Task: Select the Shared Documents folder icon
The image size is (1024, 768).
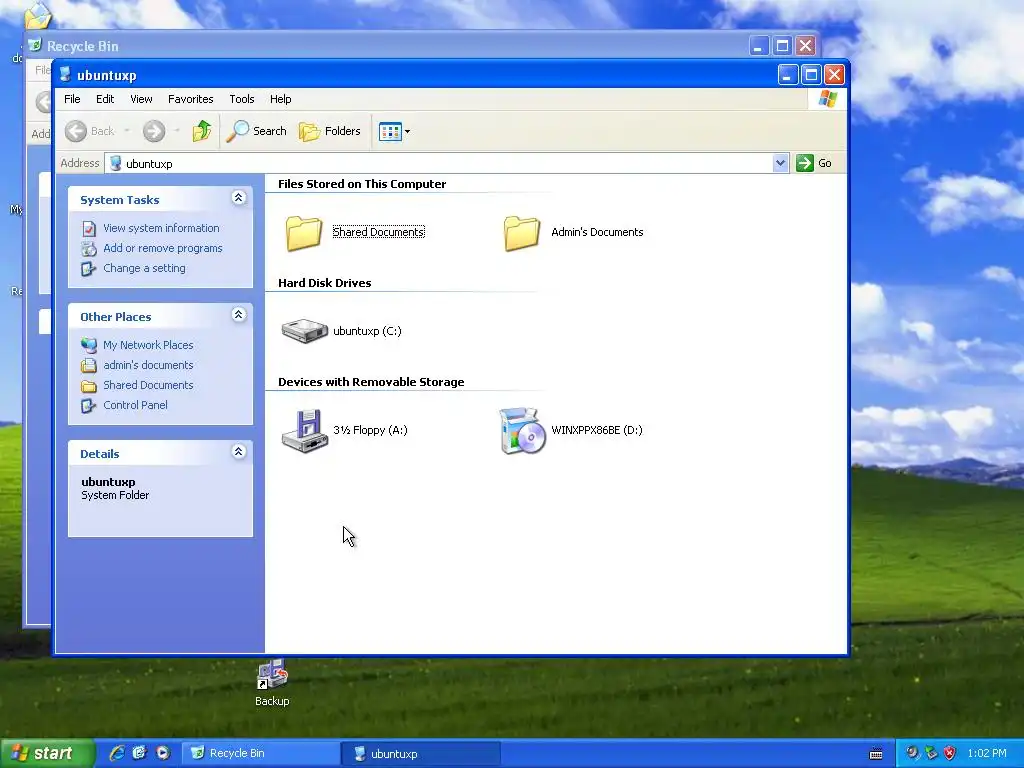Action: pyautogui.click(x=304, y=232)
